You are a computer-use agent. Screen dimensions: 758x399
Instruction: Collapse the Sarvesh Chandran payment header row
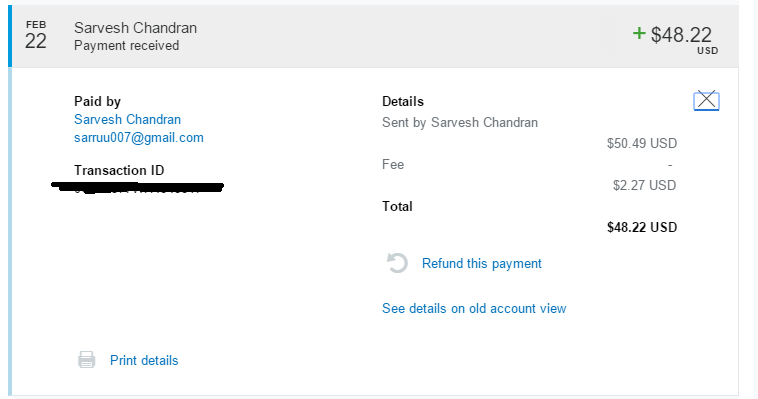click(373, 36)
